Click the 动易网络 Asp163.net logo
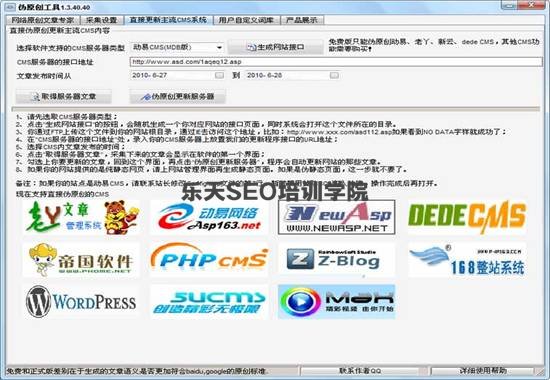Screen dimensions: 550x380 pyautogui.click(x=209, y=217)
